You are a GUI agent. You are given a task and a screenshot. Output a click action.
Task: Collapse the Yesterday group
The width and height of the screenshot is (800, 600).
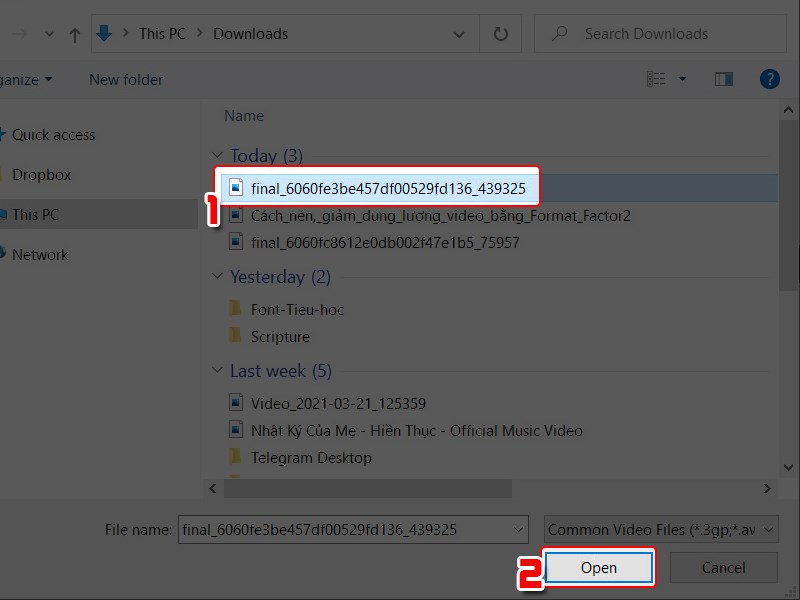coord(218,277)
